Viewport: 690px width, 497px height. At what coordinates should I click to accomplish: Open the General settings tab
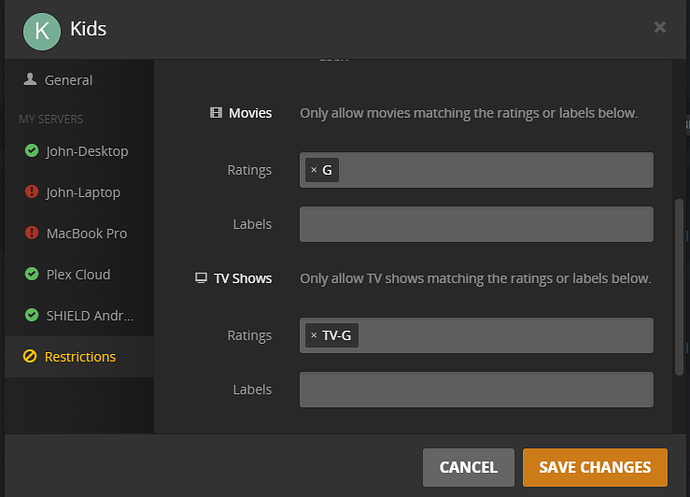[x=68, y=80]
